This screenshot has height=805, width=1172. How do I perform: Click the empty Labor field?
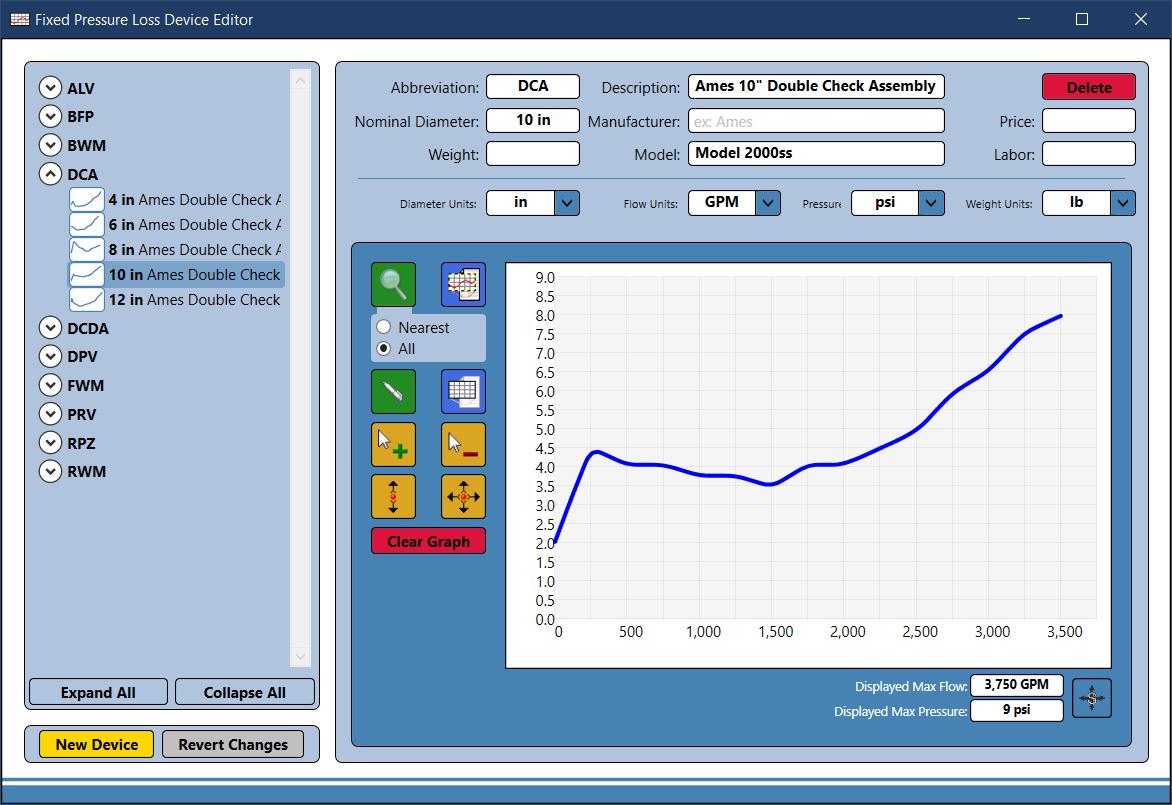pos(1088,154)
